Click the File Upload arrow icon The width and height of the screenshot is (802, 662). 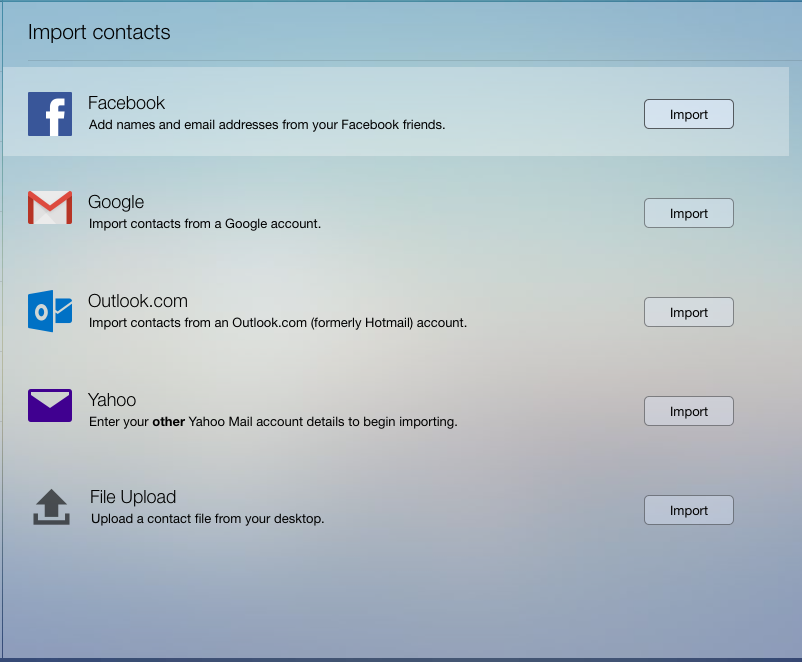[51, 507]
